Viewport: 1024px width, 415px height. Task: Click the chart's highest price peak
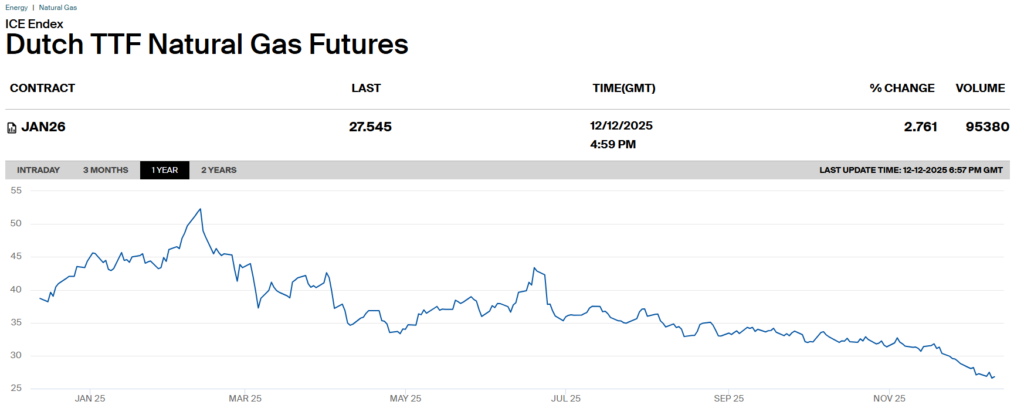coord(201,209)
